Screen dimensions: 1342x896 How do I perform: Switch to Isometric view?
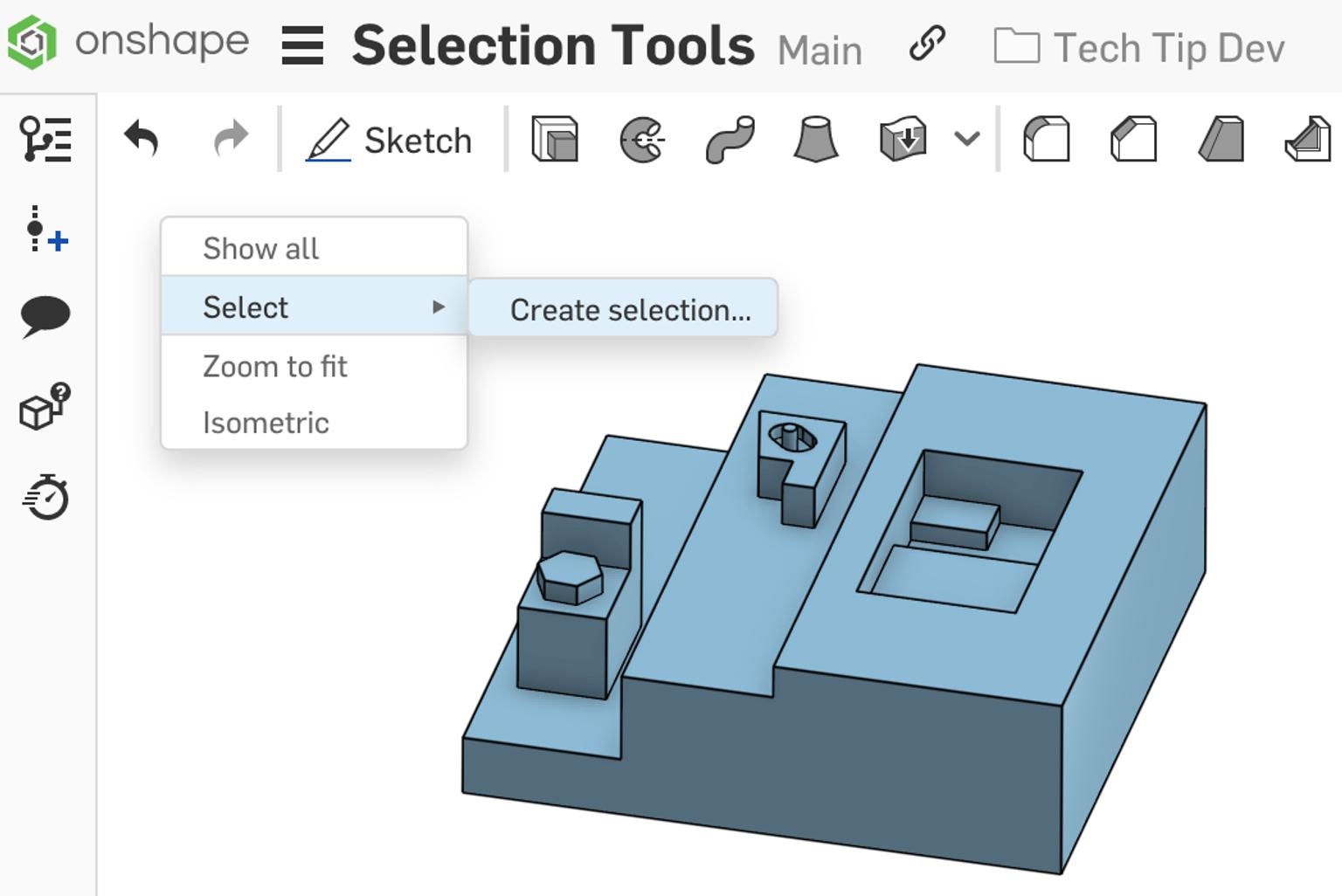coord(265,422)
